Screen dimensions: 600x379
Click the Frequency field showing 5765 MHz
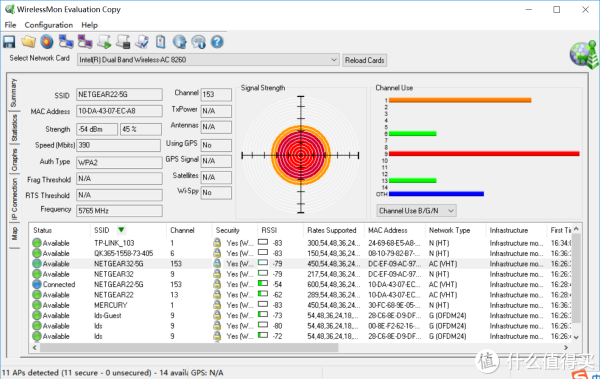click(119, 211)
